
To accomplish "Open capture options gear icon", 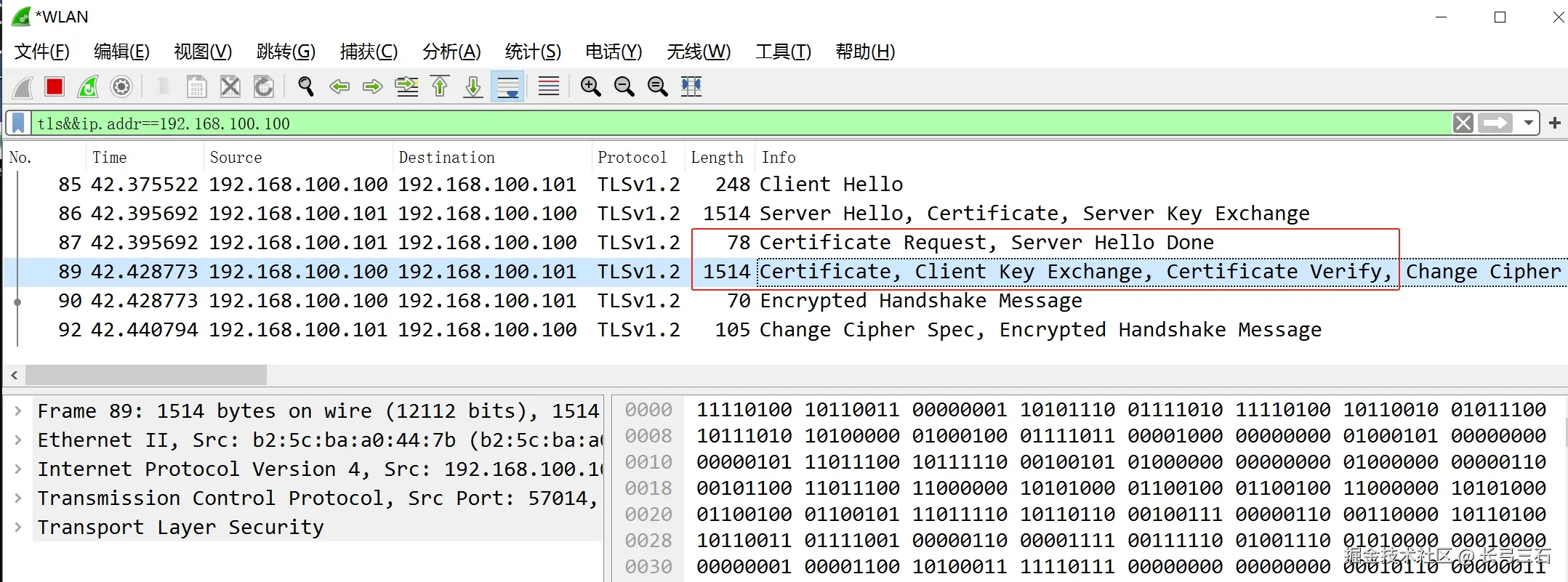I will pyautogui.click(x=121, y=87).
